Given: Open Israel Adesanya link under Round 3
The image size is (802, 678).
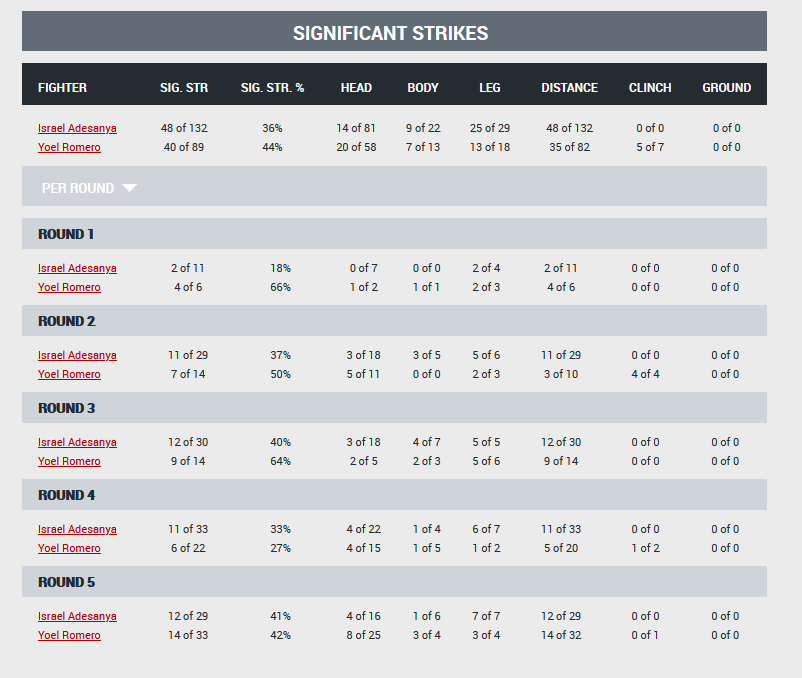Looking at the screenshot, I should click(77, 442).
